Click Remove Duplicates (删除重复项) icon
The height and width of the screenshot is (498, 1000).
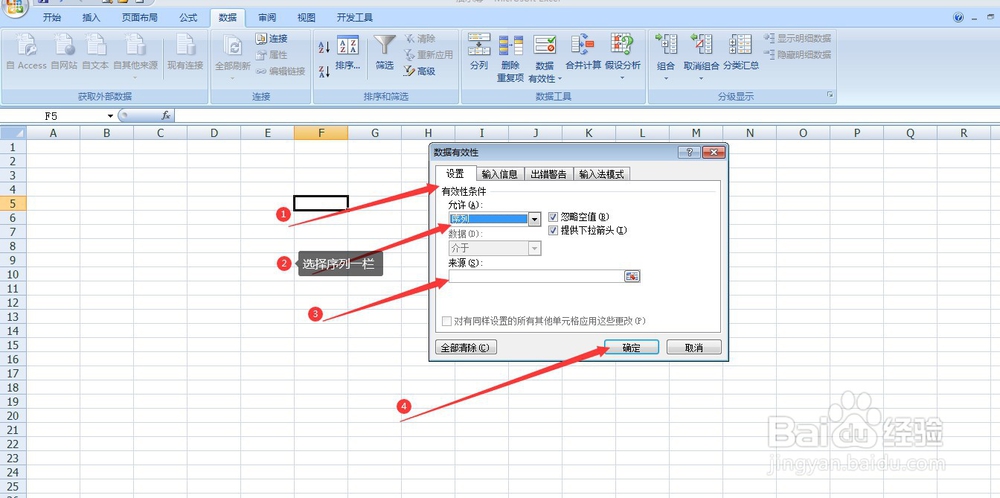click(x=511, y=59)
